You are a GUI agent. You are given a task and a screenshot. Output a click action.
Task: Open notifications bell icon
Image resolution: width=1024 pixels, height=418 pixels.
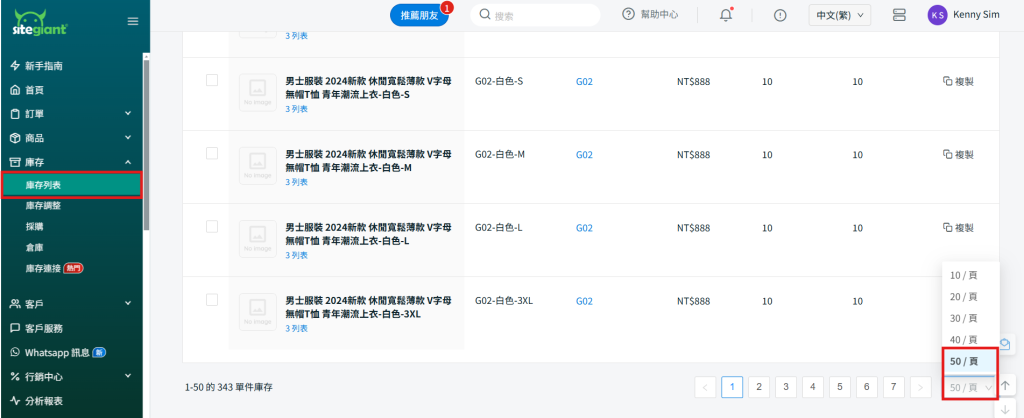[726, 15]
